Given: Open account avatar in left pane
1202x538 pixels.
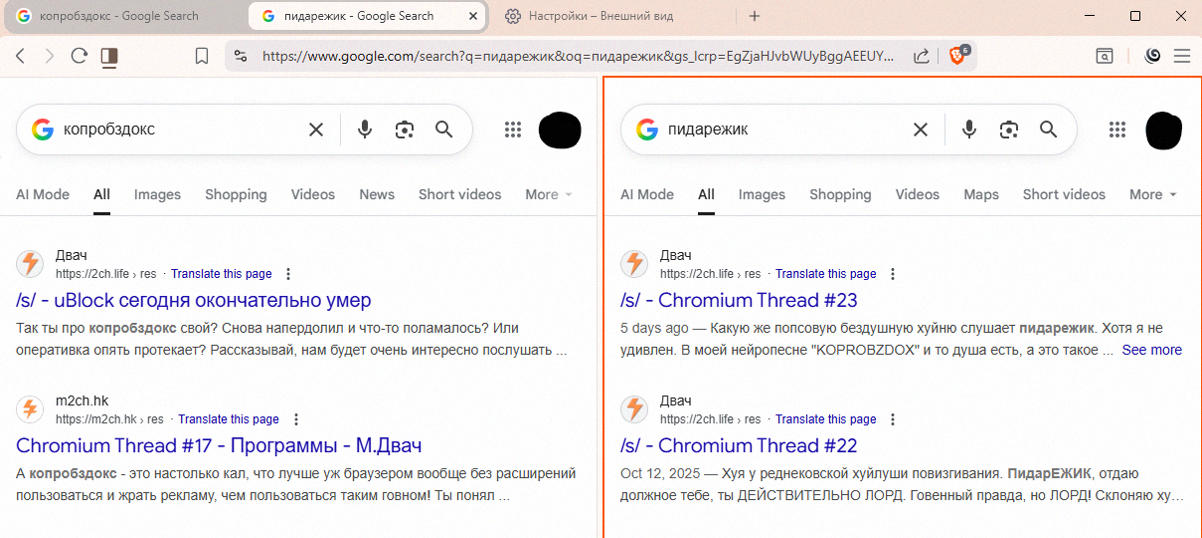Looking at the screenshot, I should pos(560,131).
